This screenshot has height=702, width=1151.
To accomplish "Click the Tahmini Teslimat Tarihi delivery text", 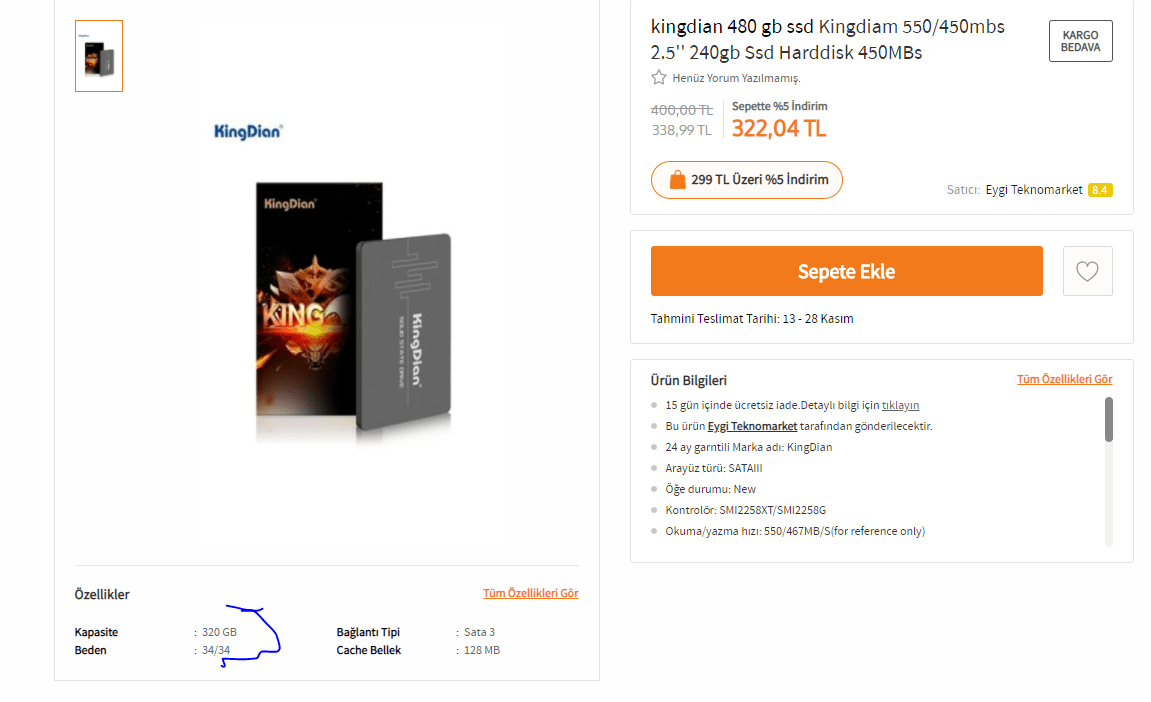I will click(x=752, y=319).
